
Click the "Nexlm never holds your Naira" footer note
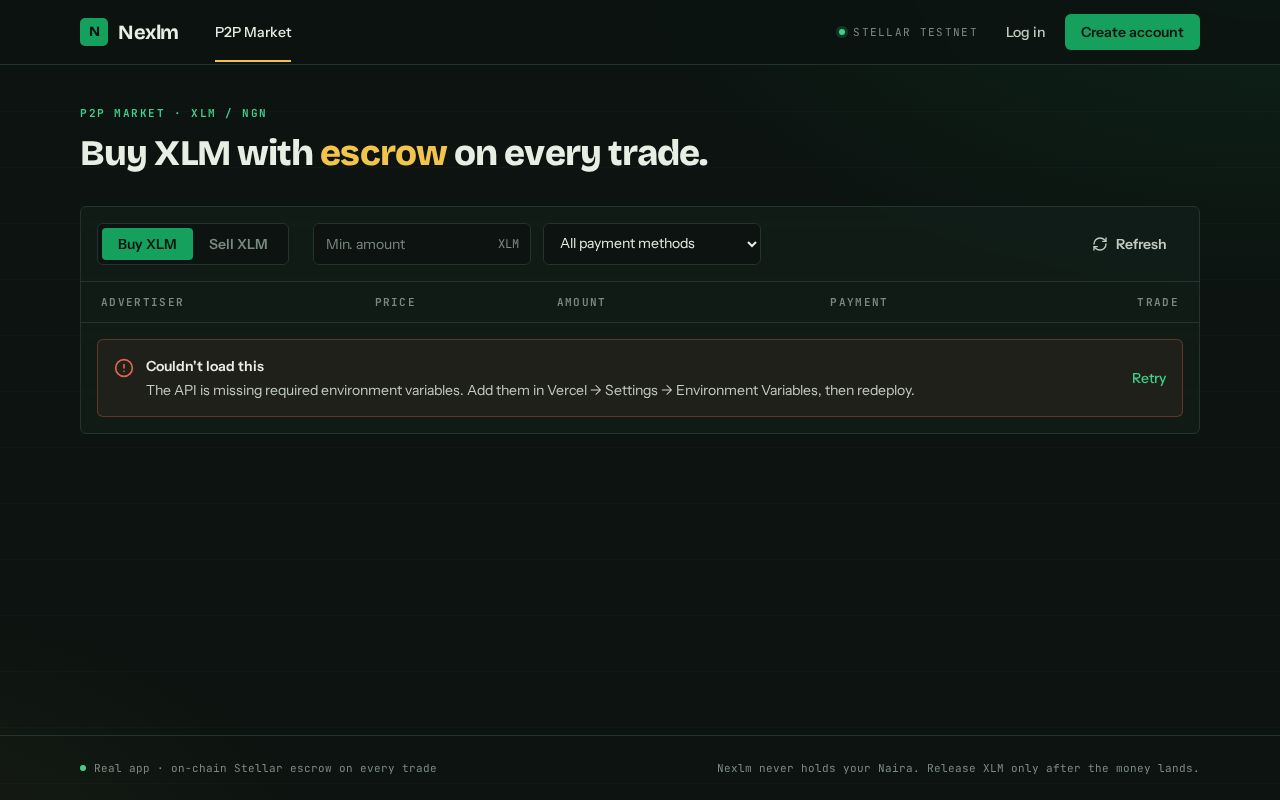[958, 768]
